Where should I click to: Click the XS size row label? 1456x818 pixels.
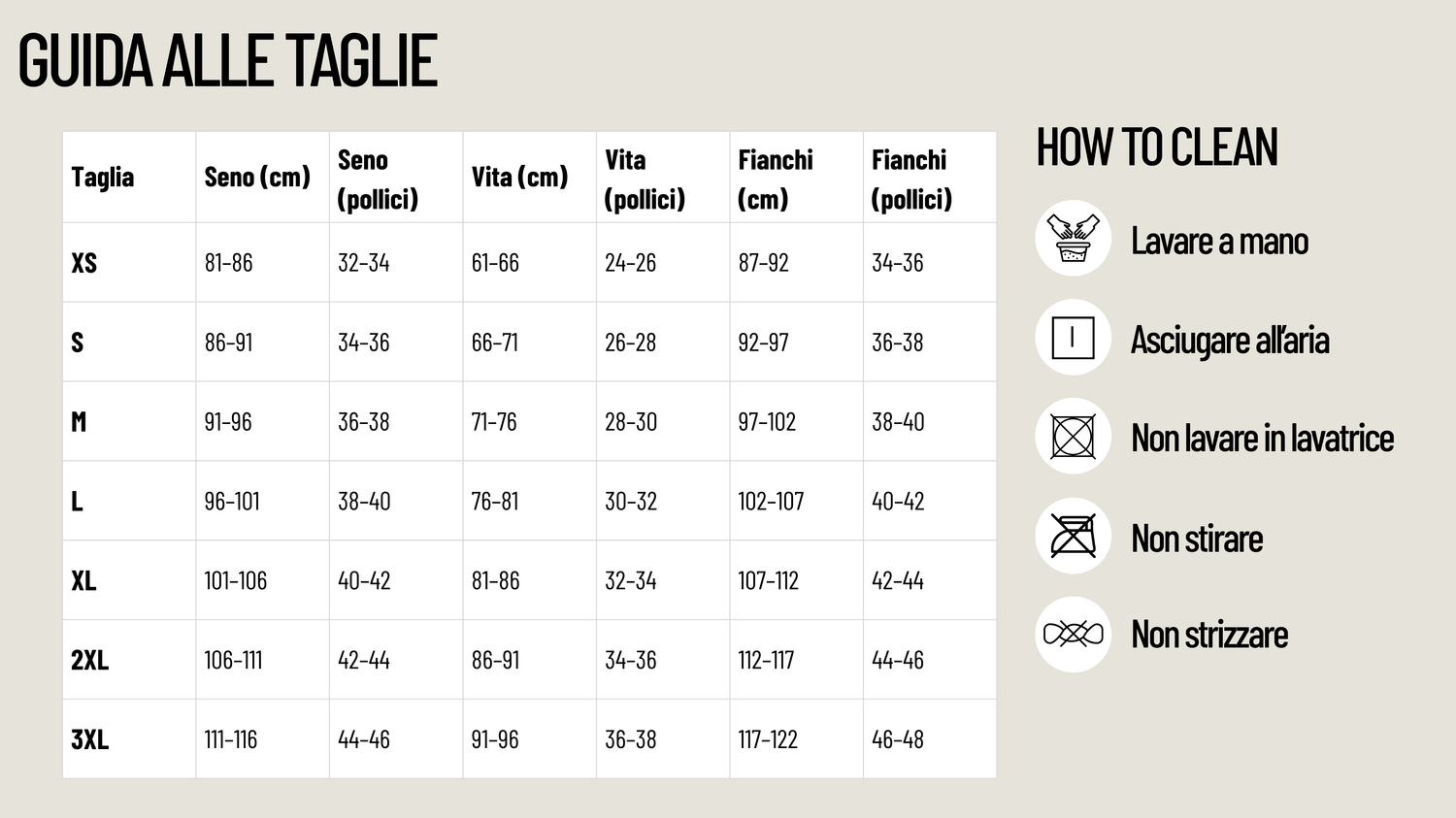coord(84,263)
